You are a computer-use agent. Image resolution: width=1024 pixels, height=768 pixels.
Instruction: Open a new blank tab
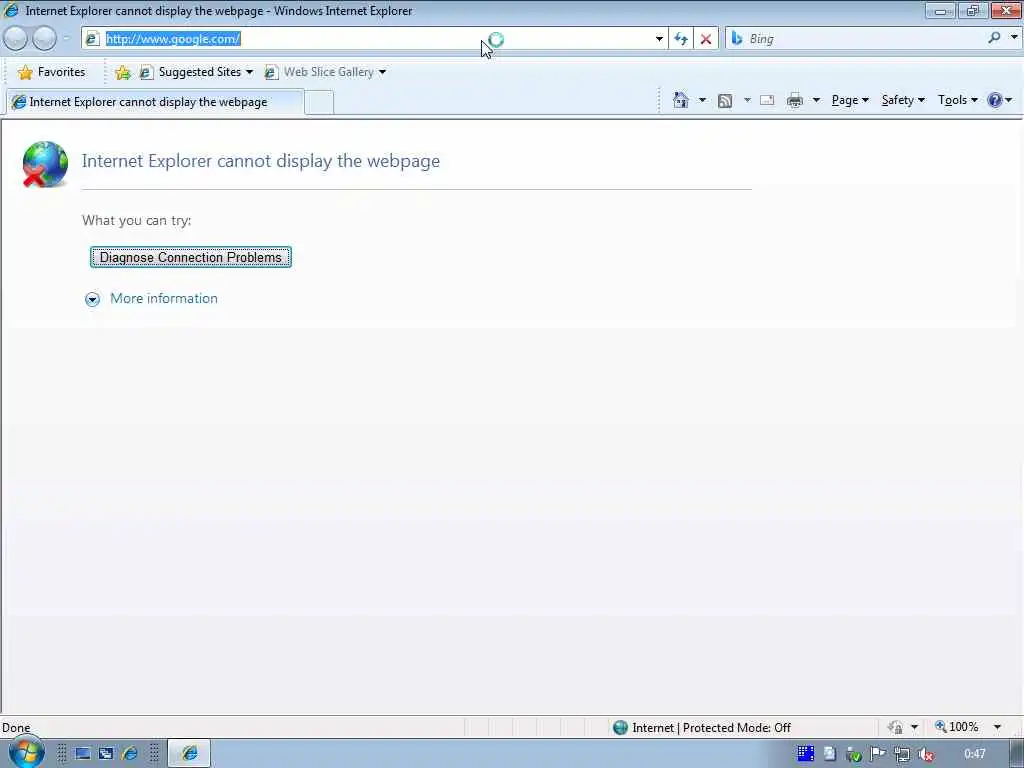[319, 103]
